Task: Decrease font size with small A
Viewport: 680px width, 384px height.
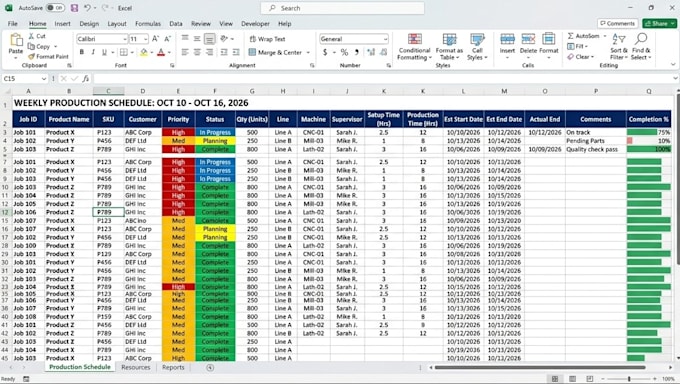Action: click(167, 39)
